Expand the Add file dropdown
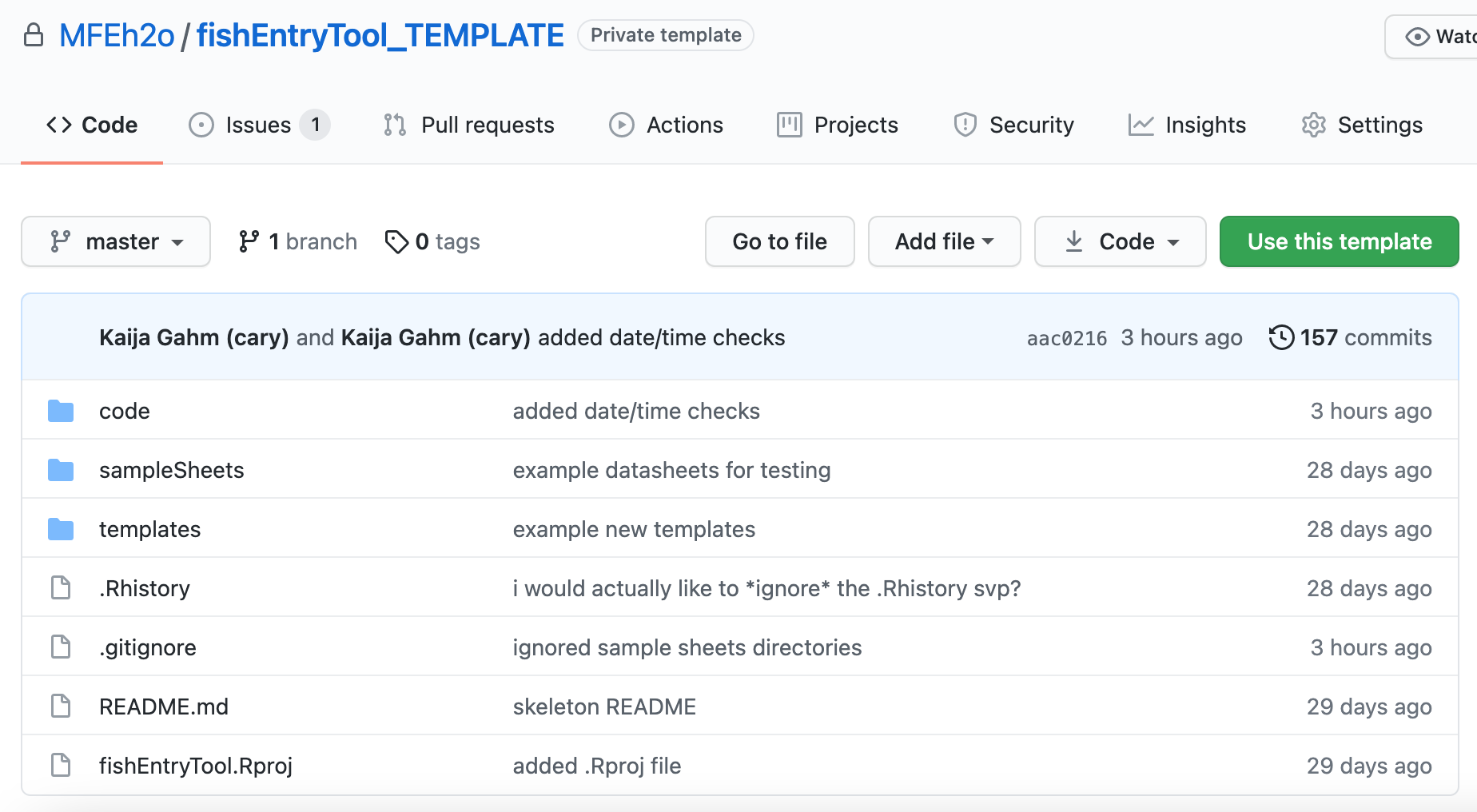This screenshot has width=1477, height=812. click(944, 241)
